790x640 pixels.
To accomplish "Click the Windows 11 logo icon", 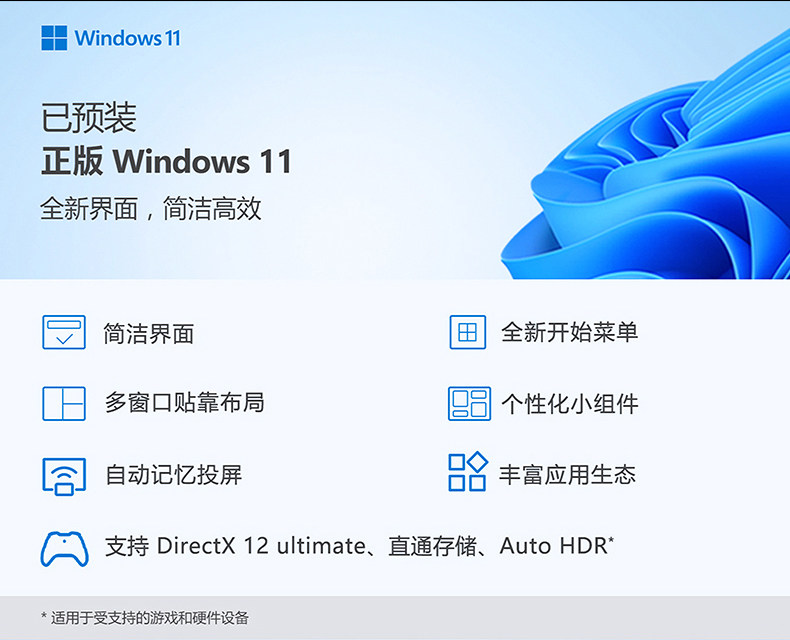I will [54, 38].
